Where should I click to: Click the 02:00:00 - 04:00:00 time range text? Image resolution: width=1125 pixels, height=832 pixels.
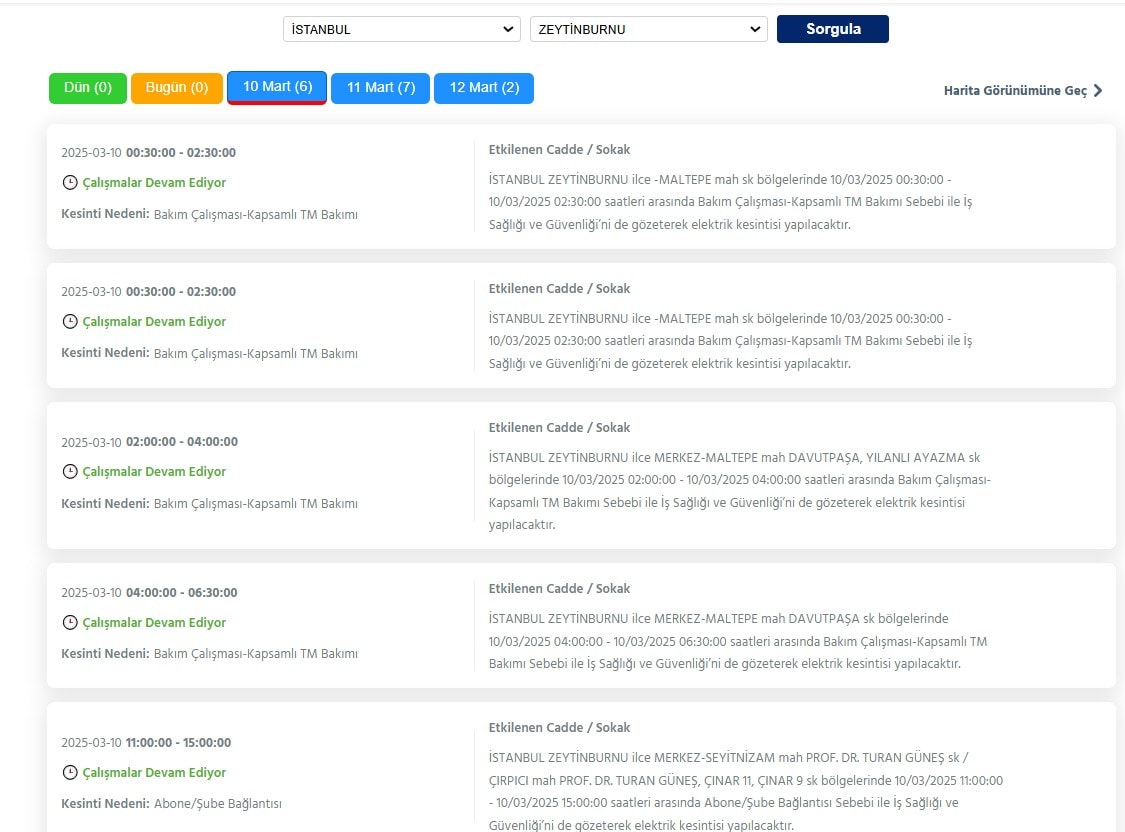tap(182, 442)
